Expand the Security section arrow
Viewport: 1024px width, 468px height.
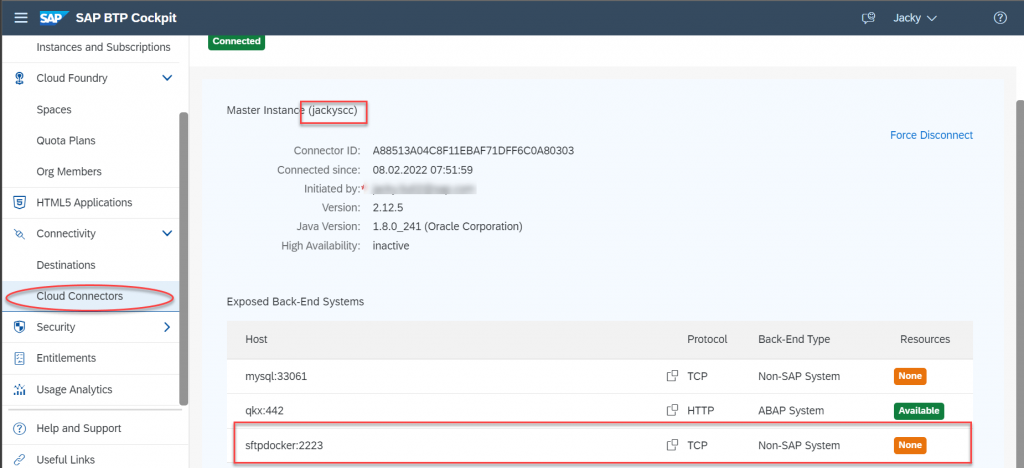167,327
